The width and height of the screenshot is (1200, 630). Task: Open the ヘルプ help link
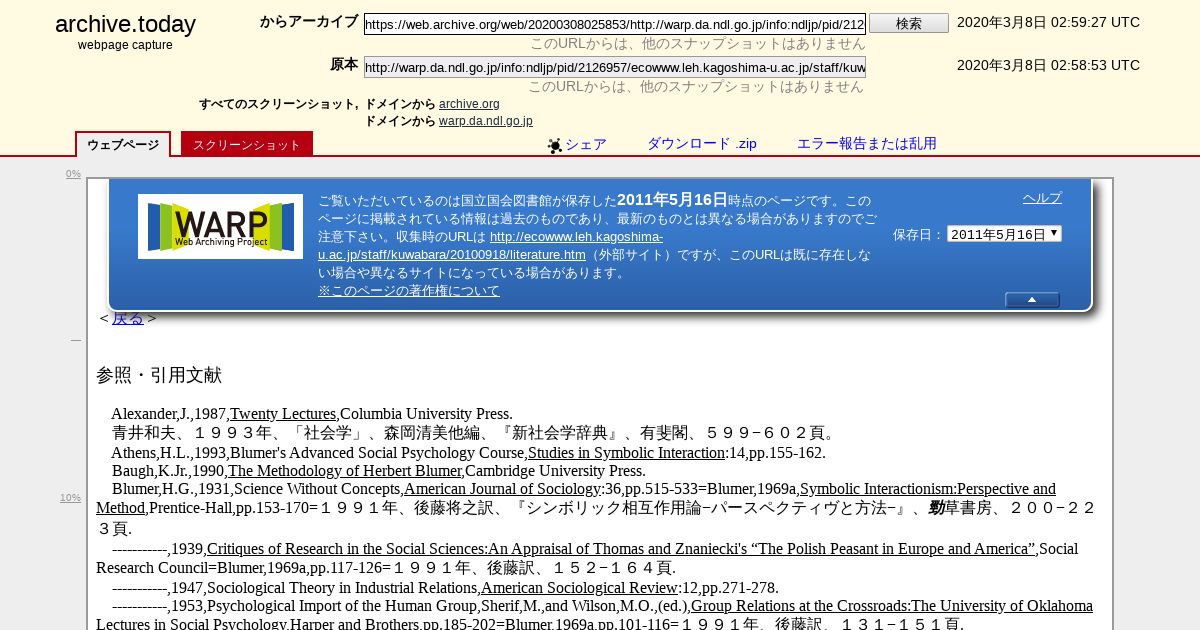click(1042, 198)
